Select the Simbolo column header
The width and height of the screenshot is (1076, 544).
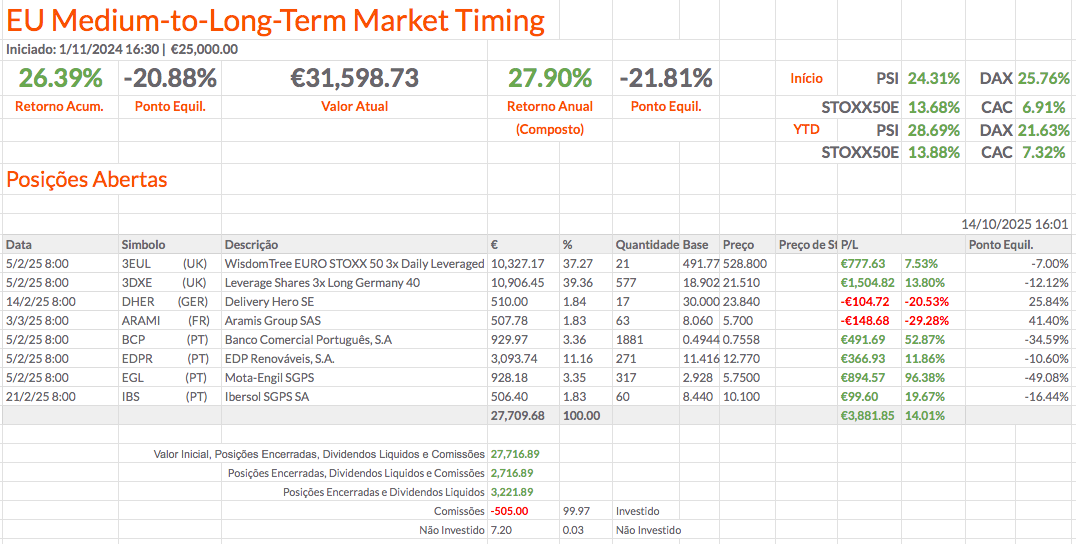pos(144,244)
